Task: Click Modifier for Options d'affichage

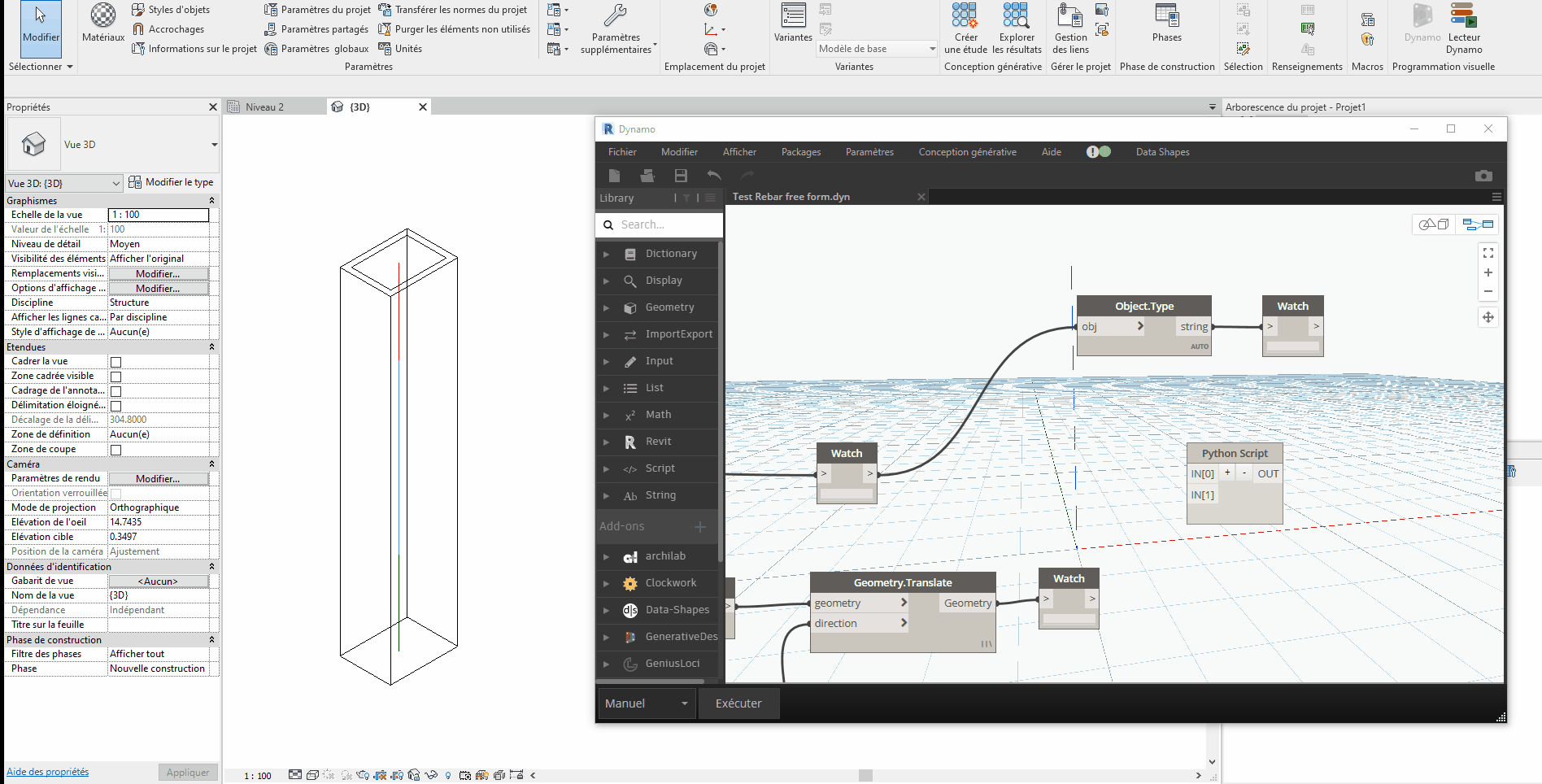Action: click(159, 289)
